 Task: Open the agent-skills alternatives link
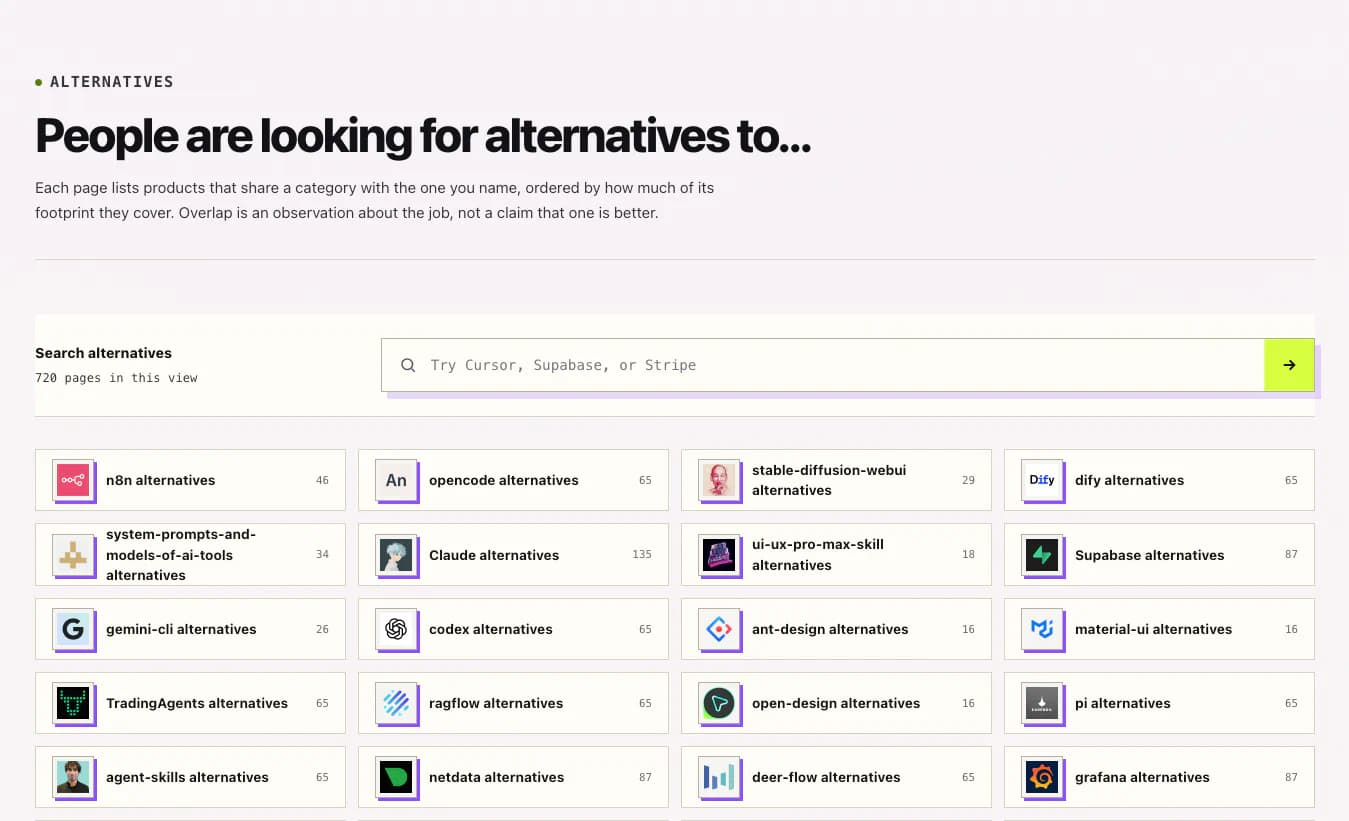pyautogui.click(x=190, y=777)
